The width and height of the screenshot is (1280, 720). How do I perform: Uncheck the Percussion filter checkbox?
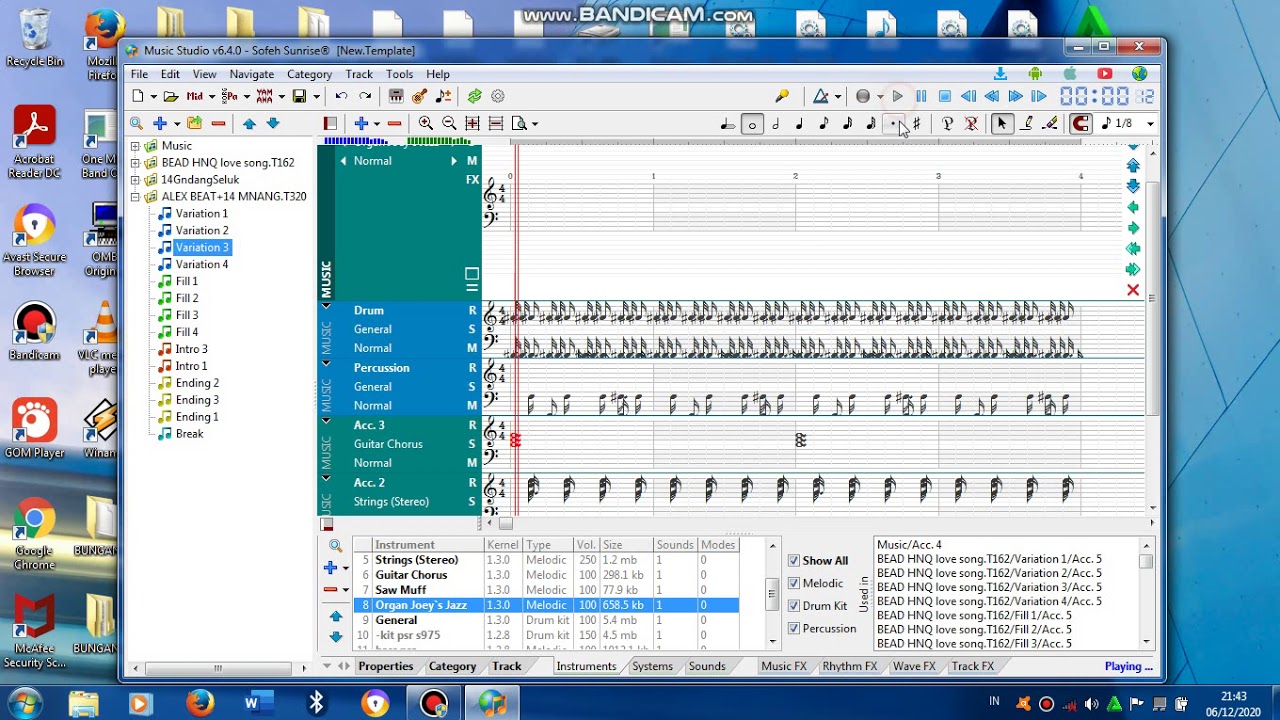794,628
